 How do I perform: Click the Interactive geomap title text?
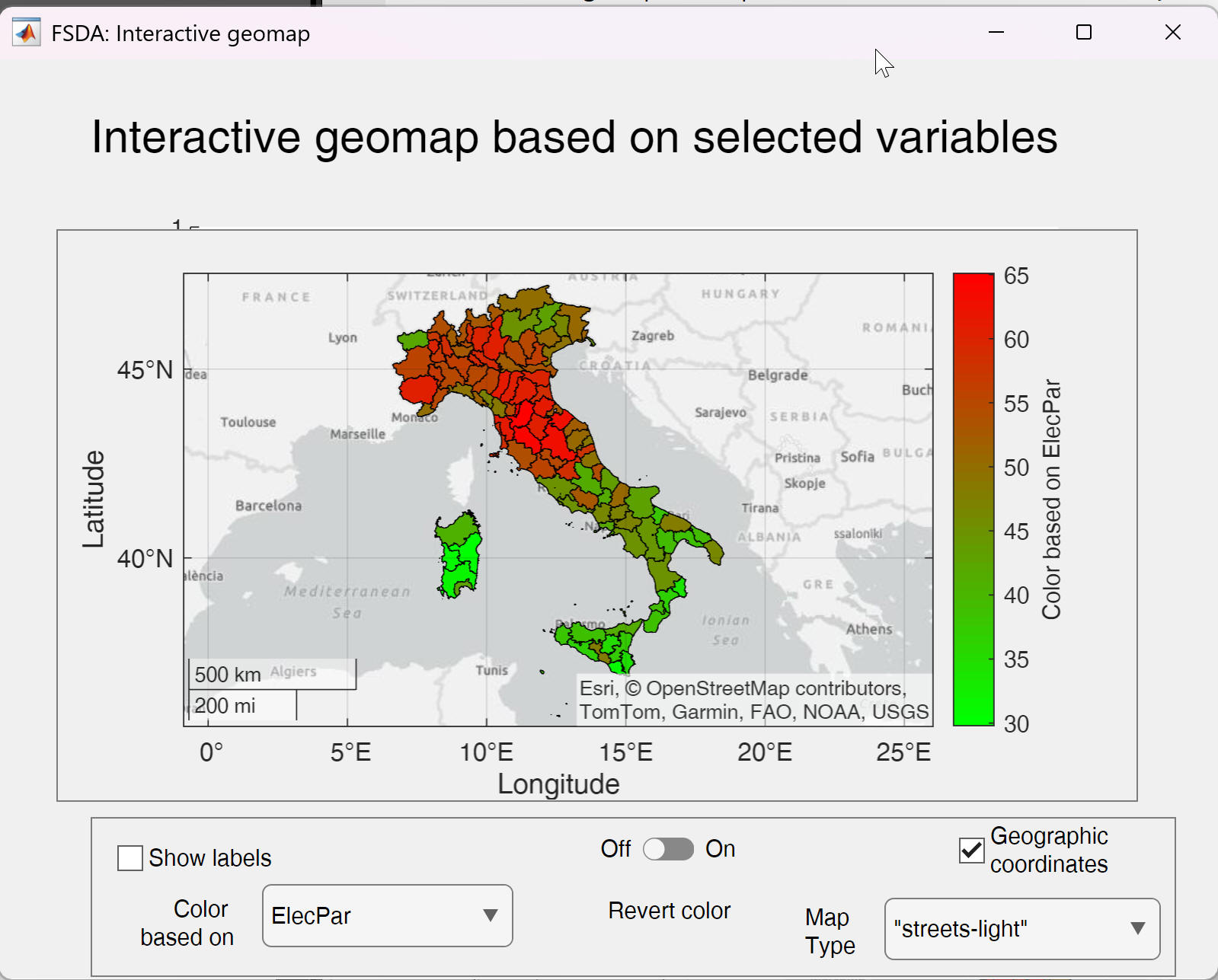tap(574, 138)
